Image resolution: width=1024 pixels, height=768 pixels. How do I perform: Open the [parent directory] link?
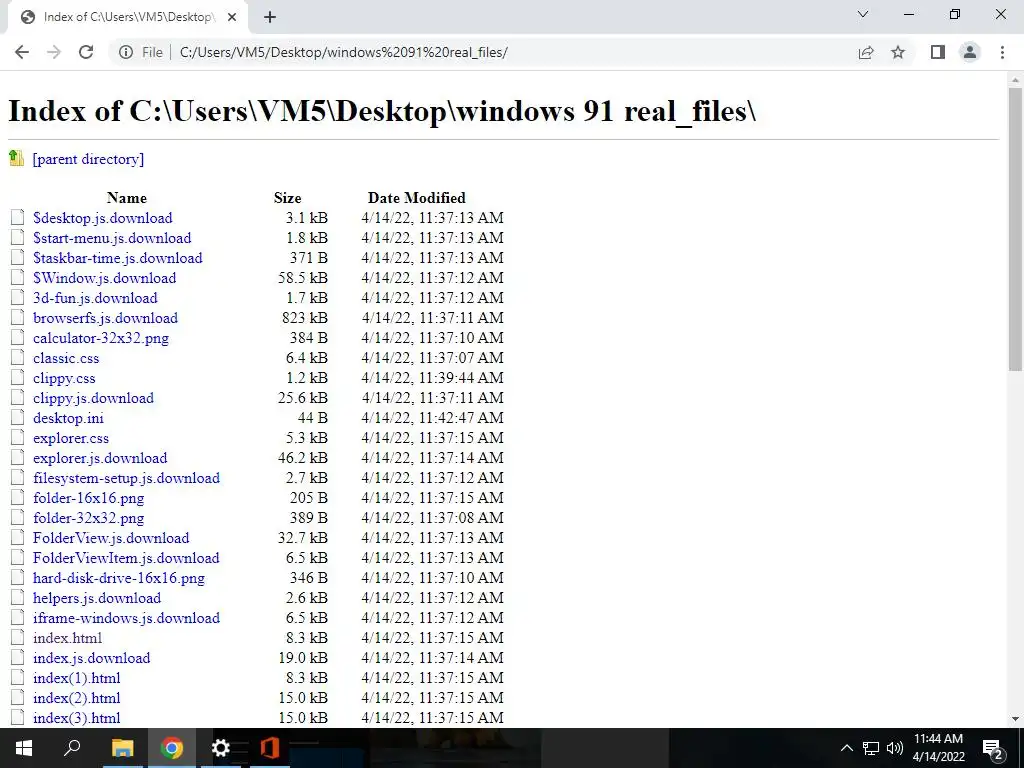(88, 159)
